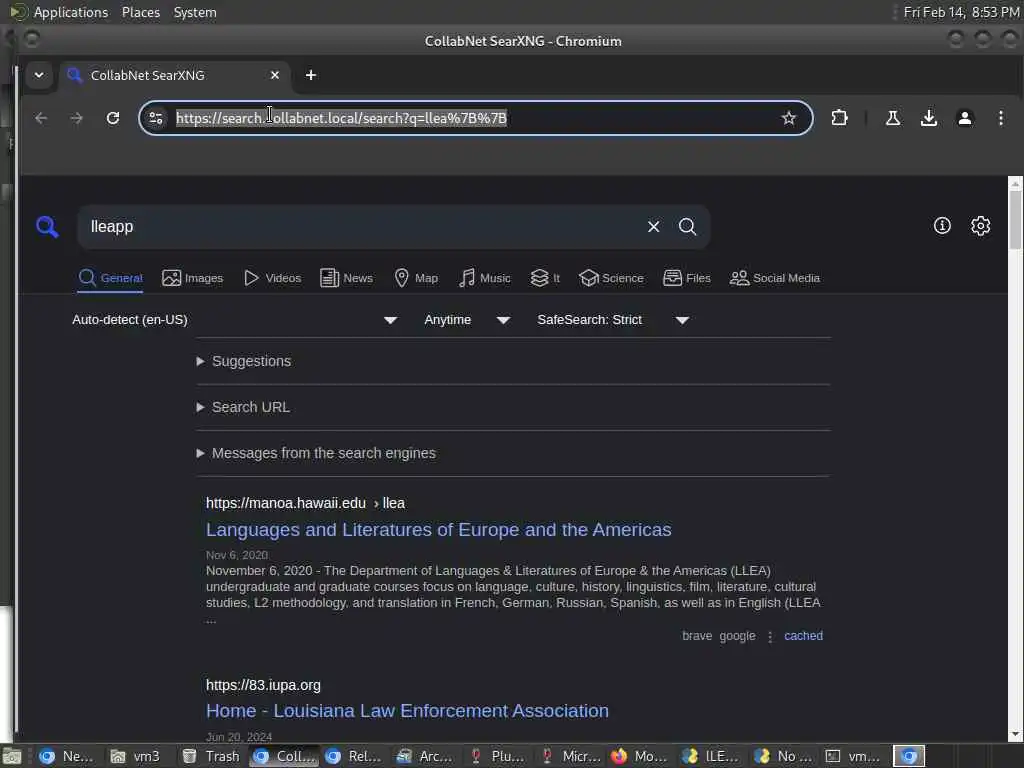This screenshot has width=1024, height=768.
Task: Select the CollabNet SearXNG tab
Action: 173,75
